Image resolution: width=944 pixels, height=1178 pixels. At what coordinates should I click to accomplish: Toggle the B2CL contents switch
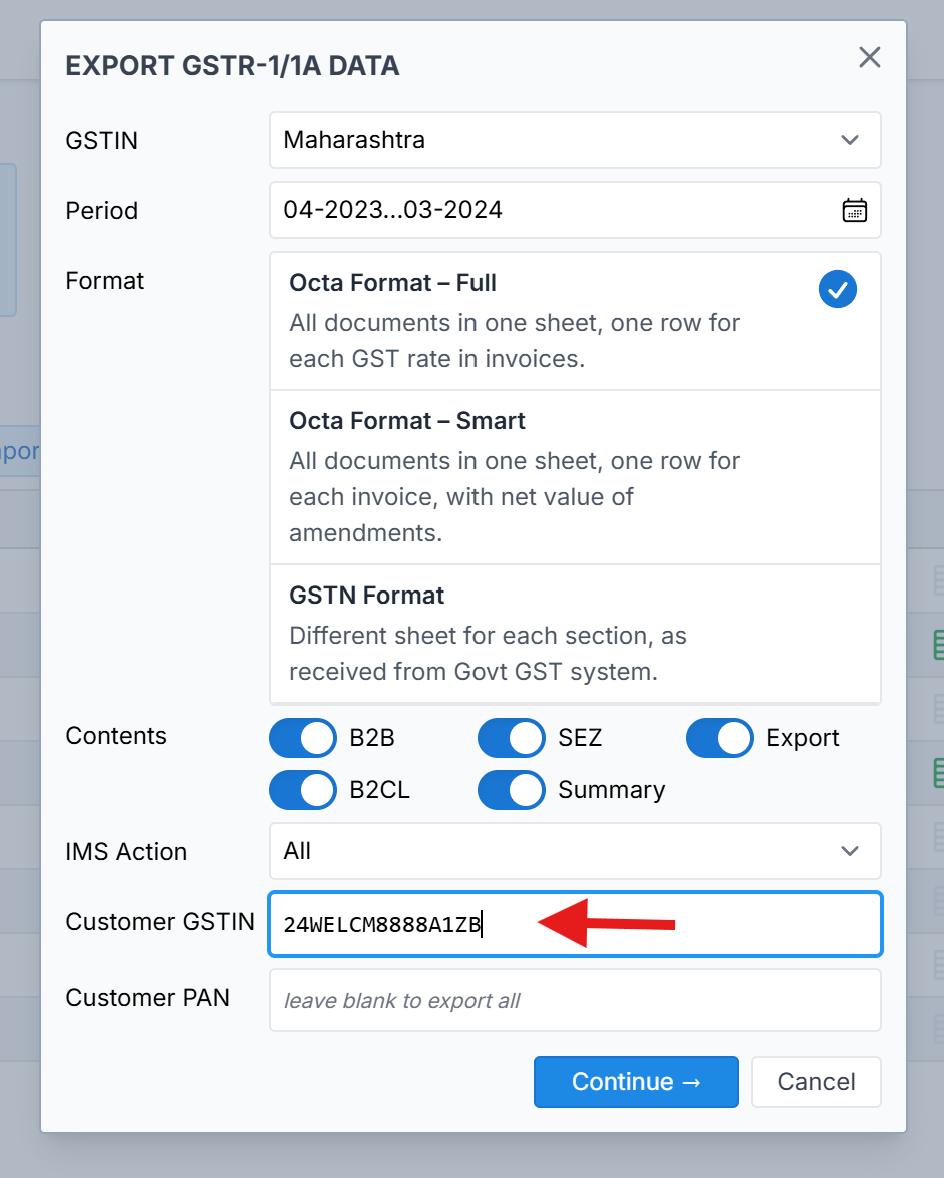pos(303,790)
